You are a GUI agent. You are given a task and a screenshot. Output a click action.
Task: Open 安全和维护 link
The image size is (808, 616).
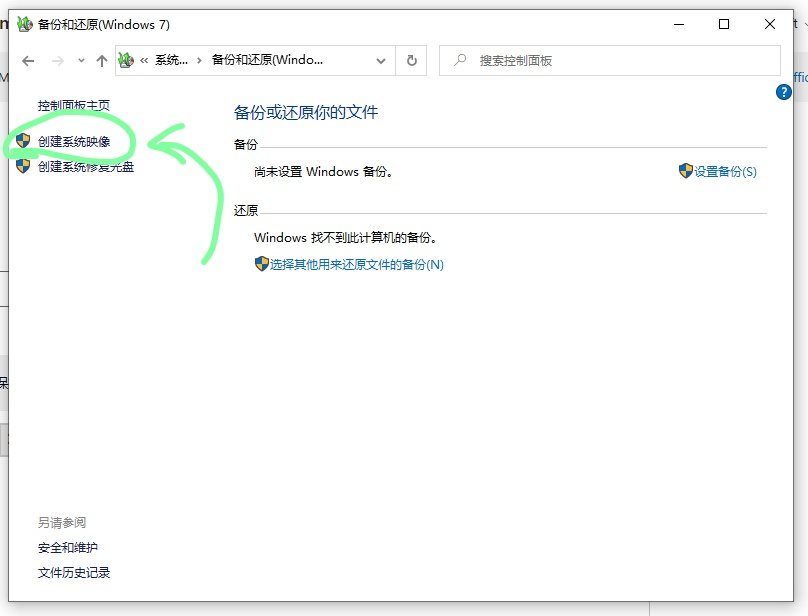[x=68, y=547]
